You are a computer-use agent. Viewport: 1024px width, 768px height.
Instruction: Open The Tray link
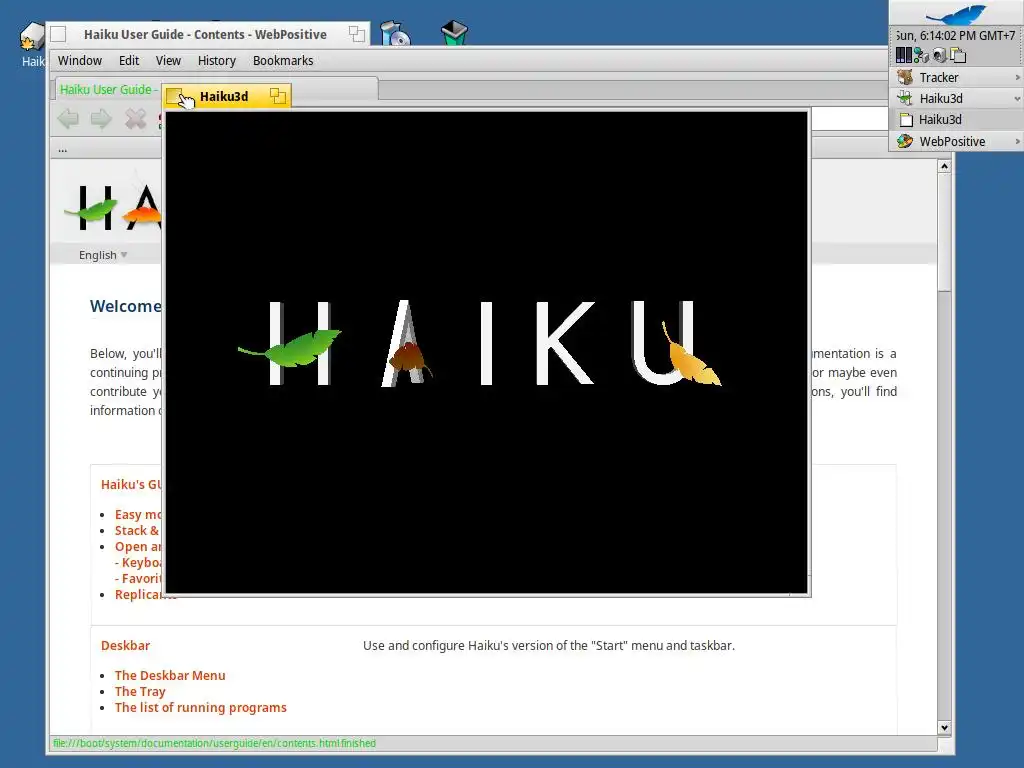140,692
